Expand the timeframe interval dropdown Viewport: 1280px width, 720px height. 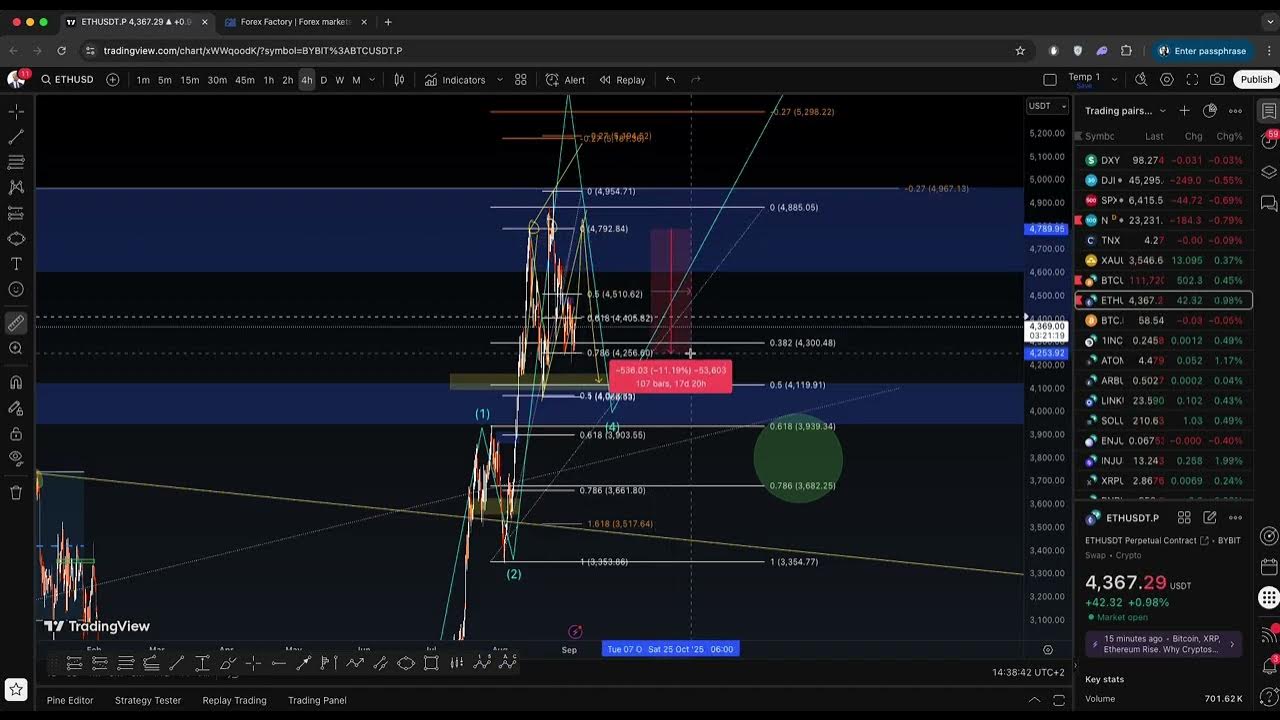pos(372,80)
